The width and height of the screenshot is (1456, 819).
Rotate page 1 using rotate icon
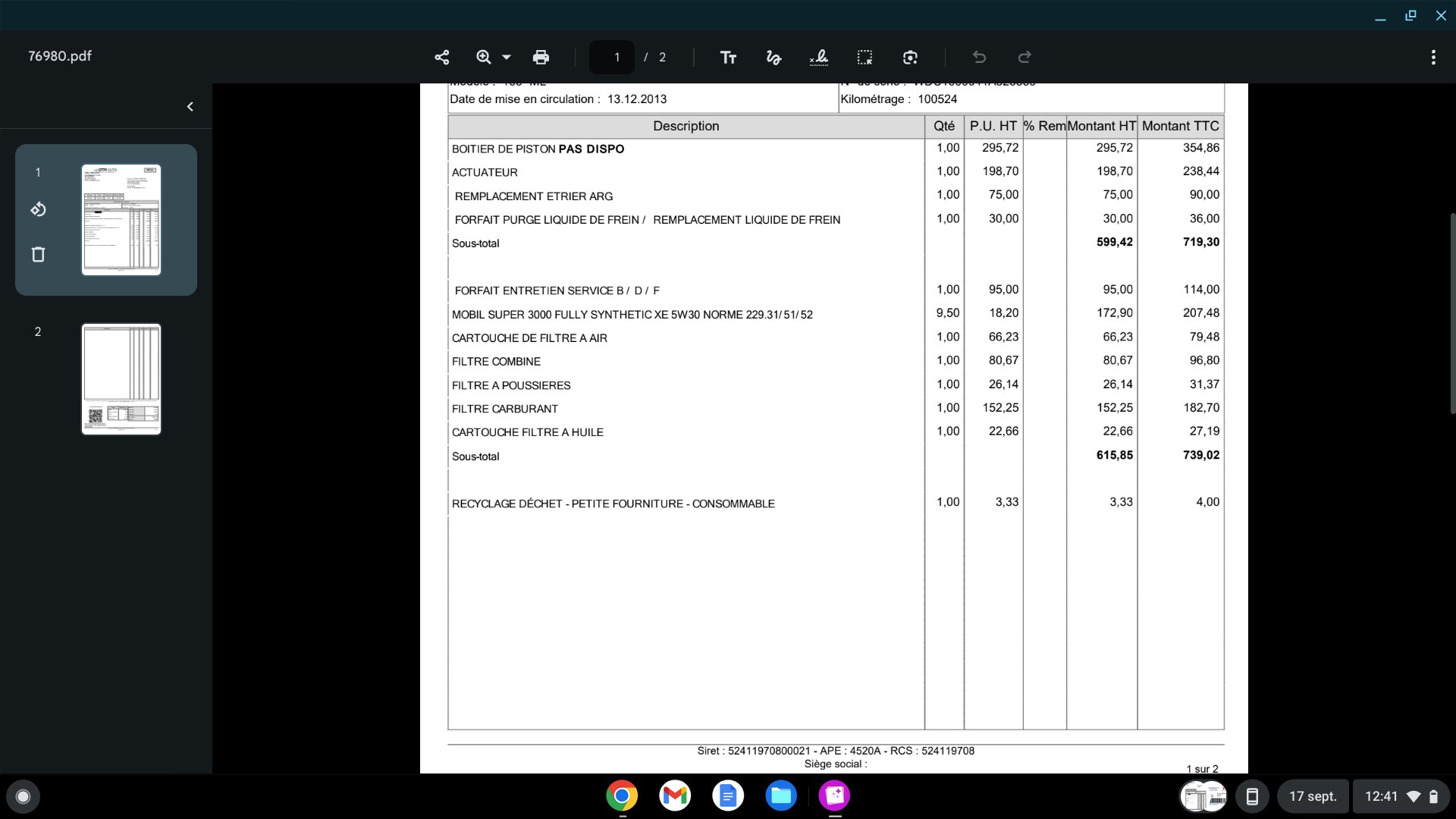click(x=38, y=209)
